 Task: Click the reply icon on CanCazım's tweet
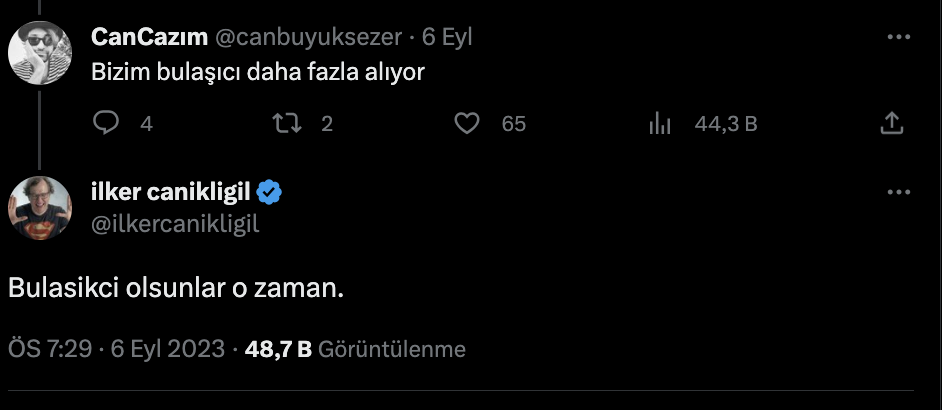106,124
